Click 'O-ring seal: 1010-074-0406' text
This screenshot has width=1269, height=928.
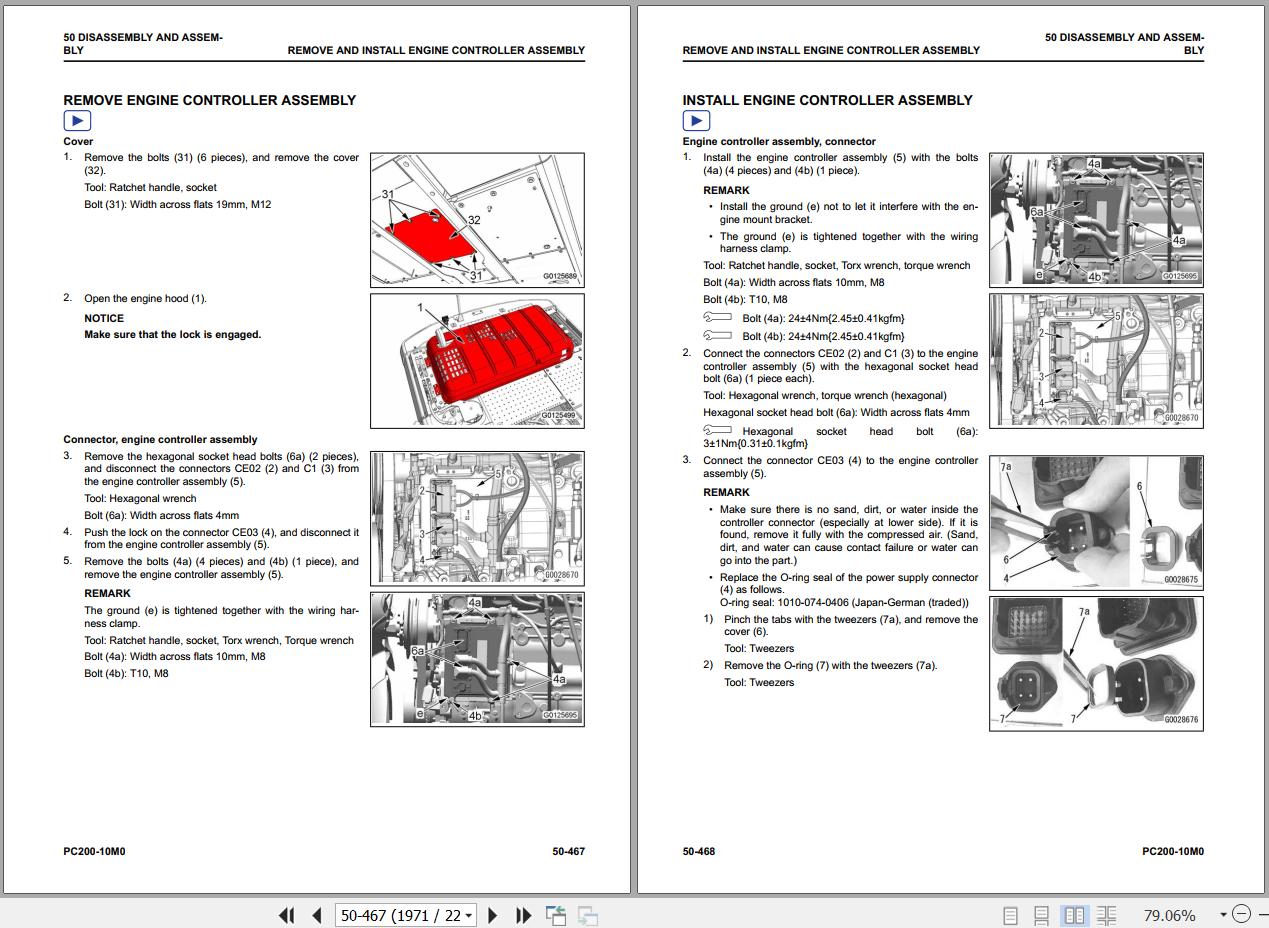[x=844, y=602]
